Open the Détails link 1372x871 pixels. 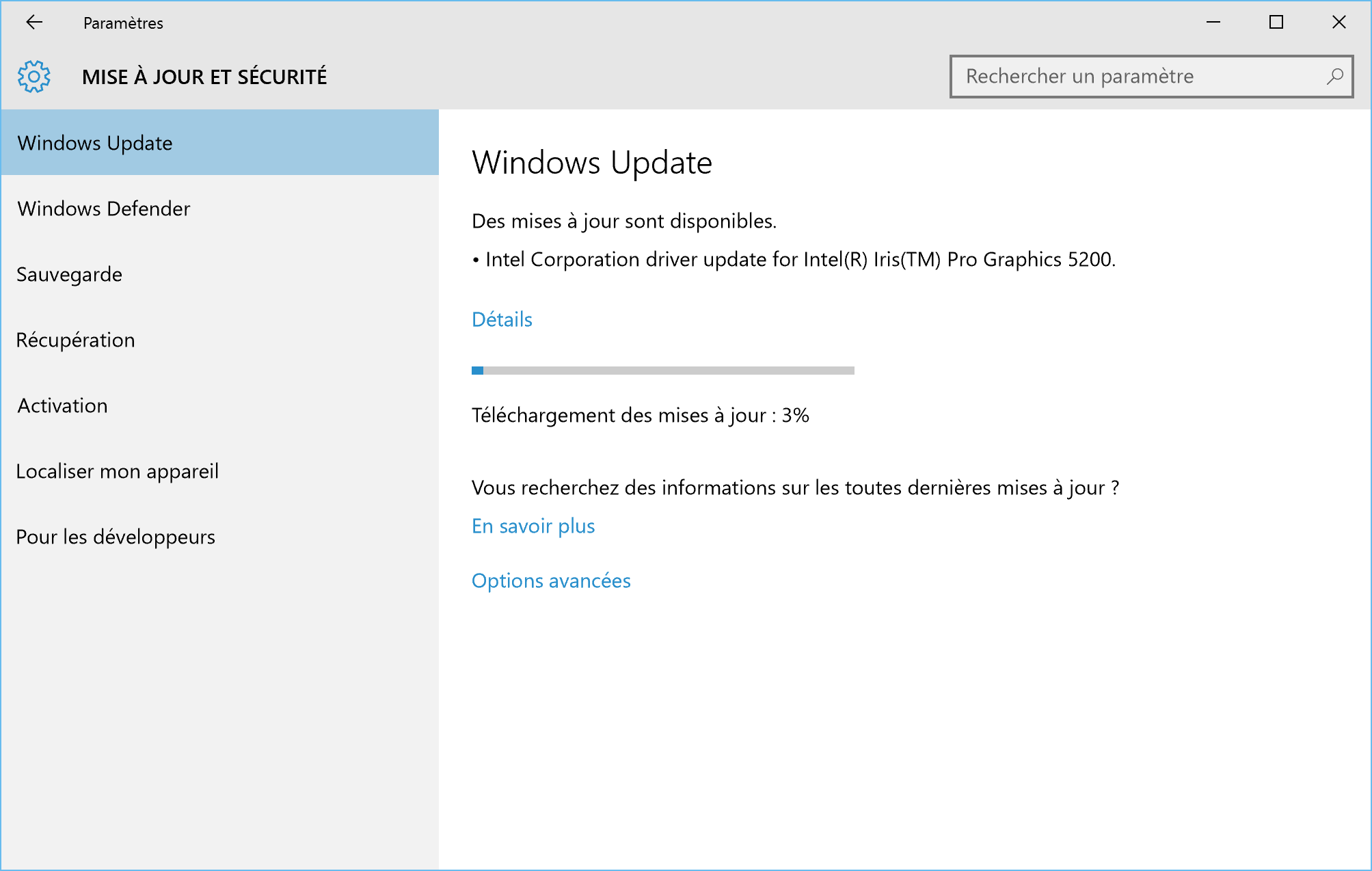click(x=502, y=319)
